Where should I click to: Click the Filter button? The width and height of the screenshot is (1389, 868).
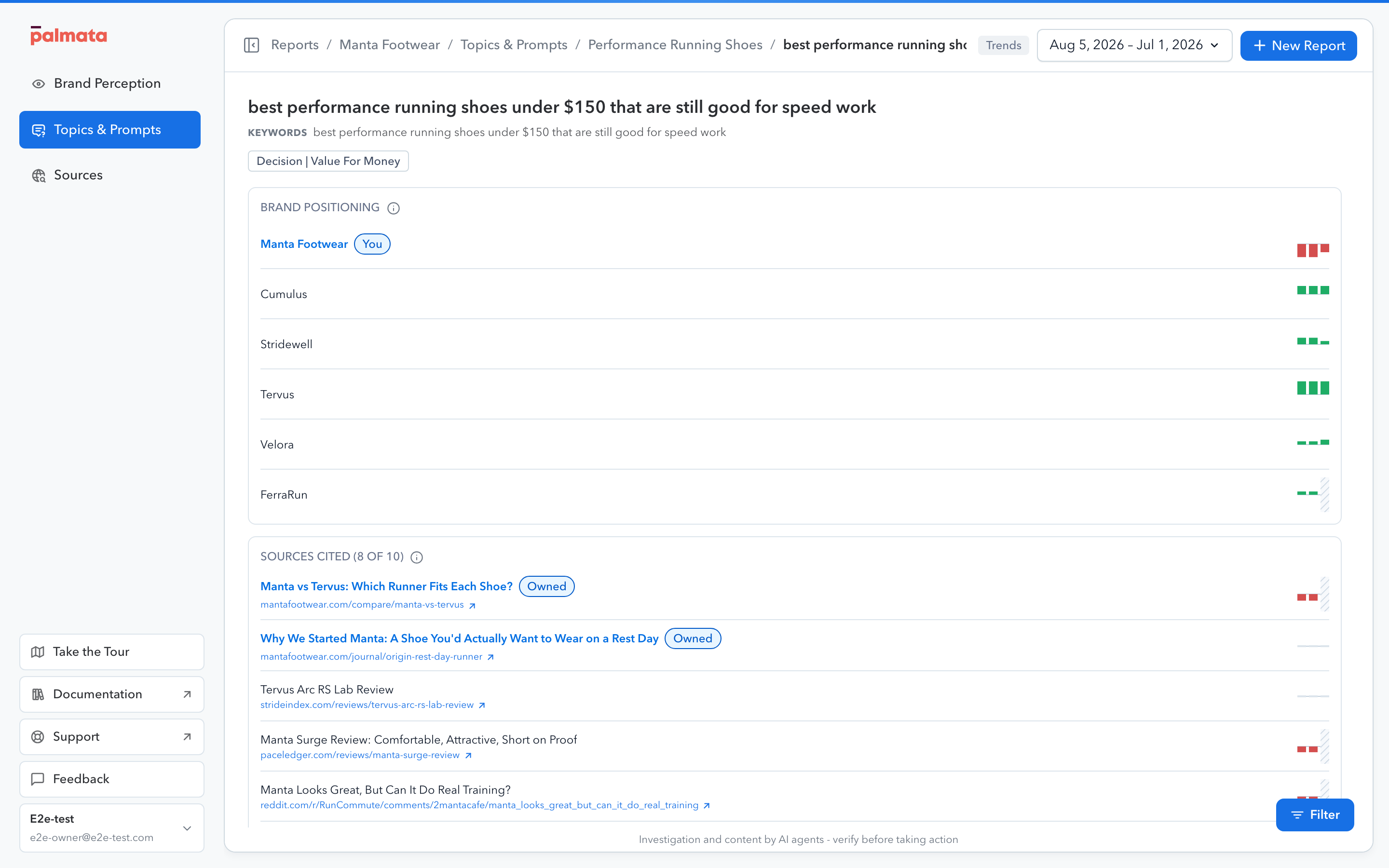(x=1314, y=814)
